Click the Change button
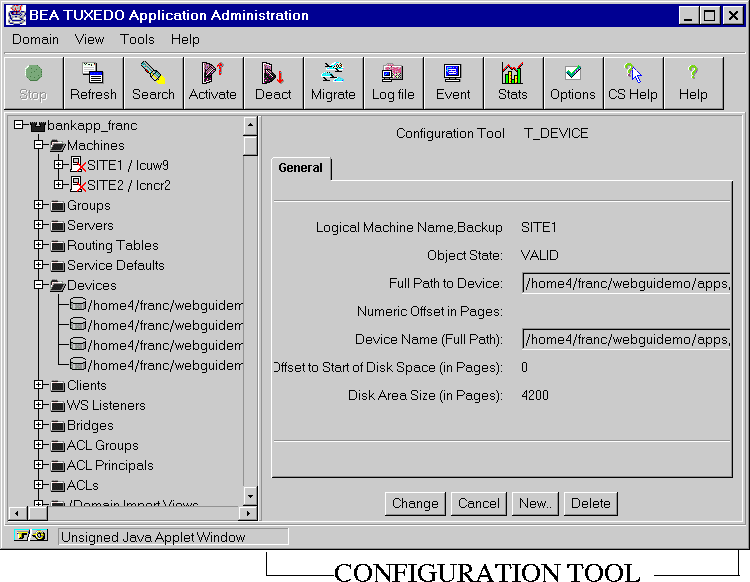This screenshot has width=750, height=582. click(415, 504)
